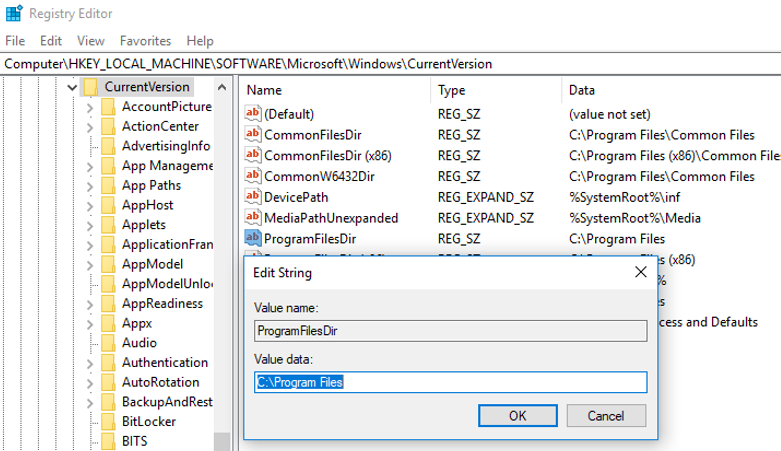
Task: Click the (value not set) data cell
Action: [x=610, y=114]
